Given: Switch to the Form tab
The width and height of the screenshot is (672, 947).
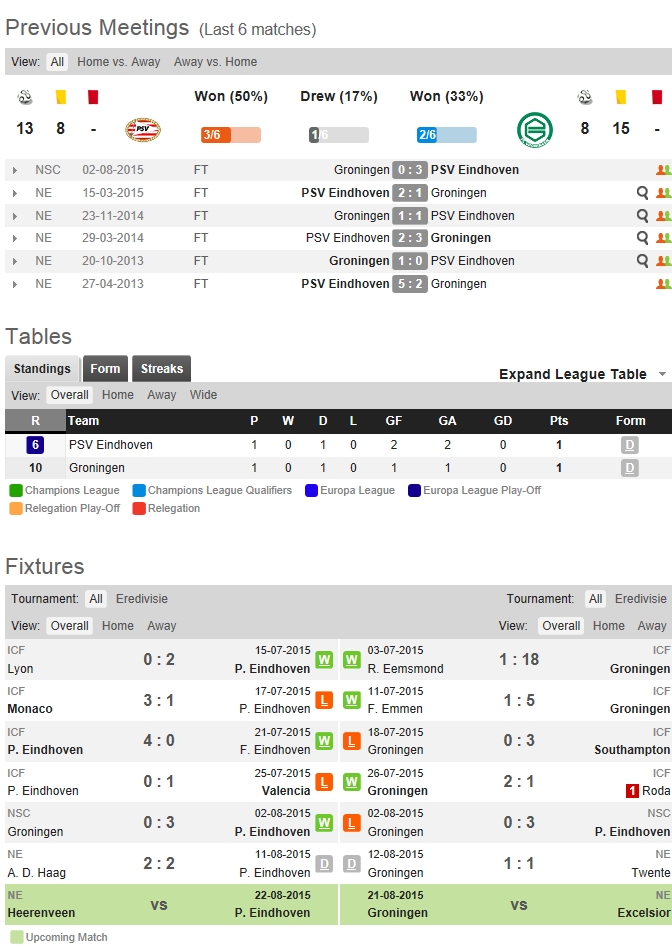Looking at the screenshot, I should point(105,369).
